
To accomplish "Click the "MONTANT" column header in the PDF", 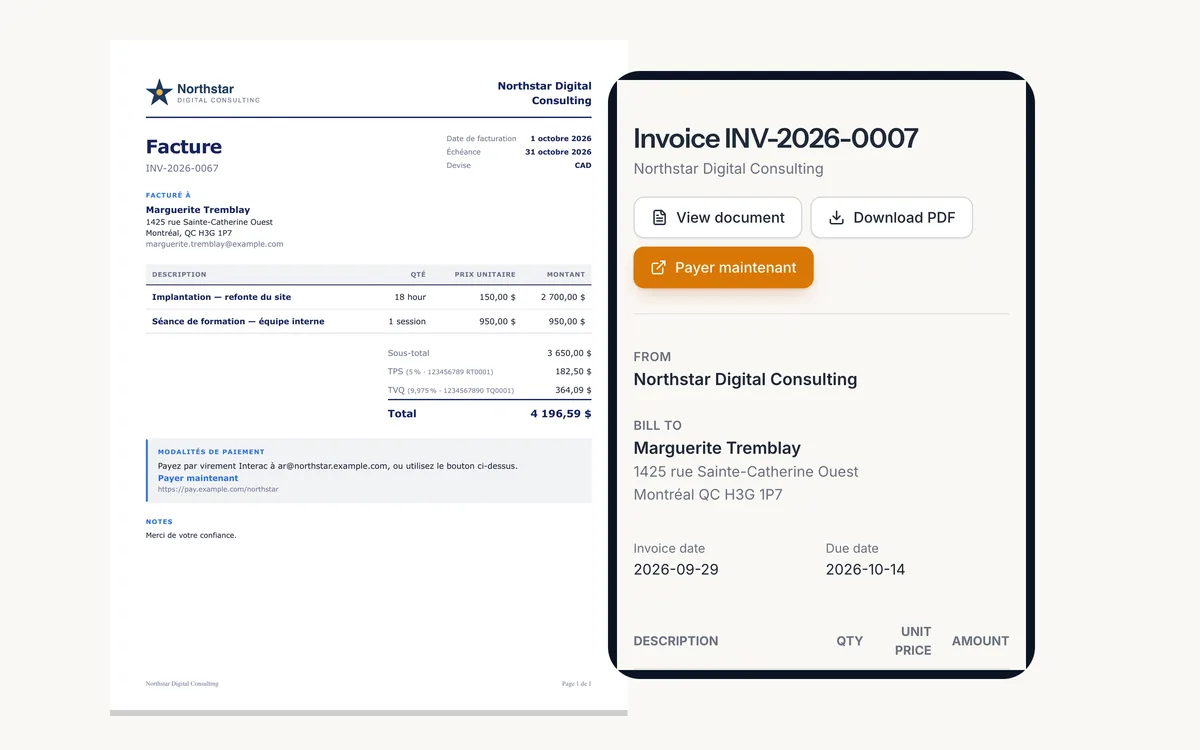I will (x=566, y=274).
